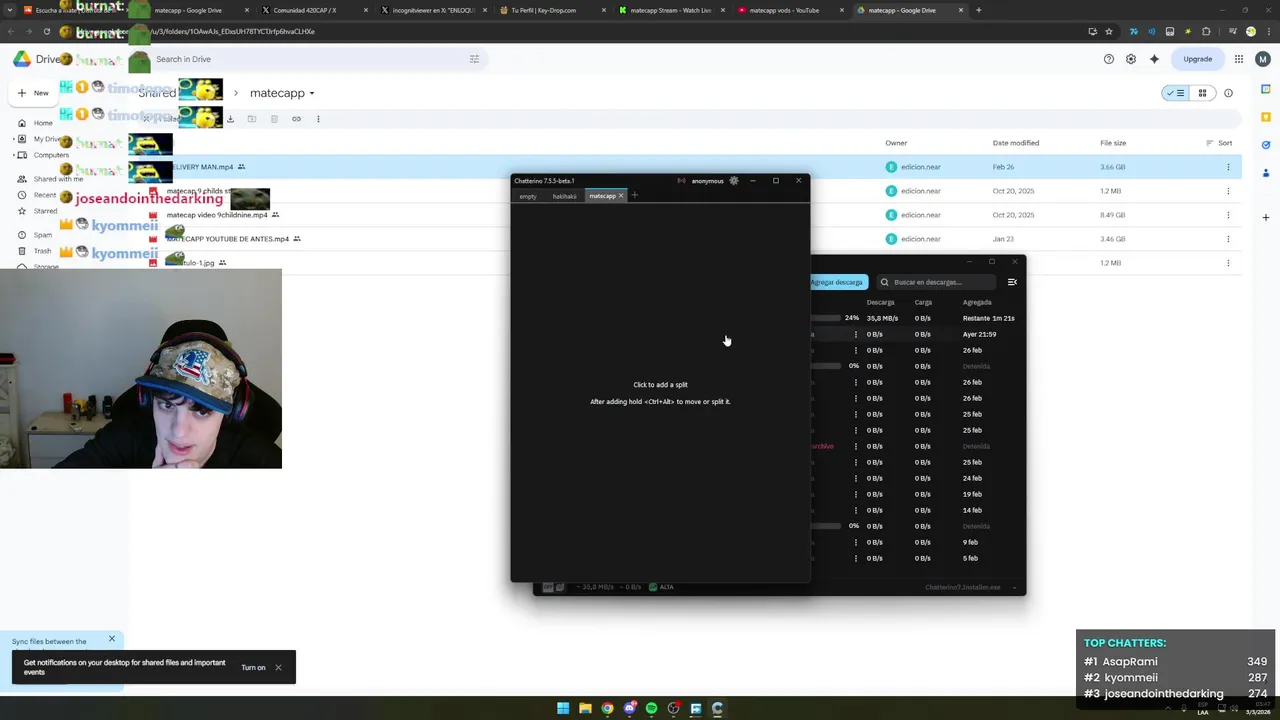Open Google Drive help icon
The image size is (1280, 720).
[1109, 59]
